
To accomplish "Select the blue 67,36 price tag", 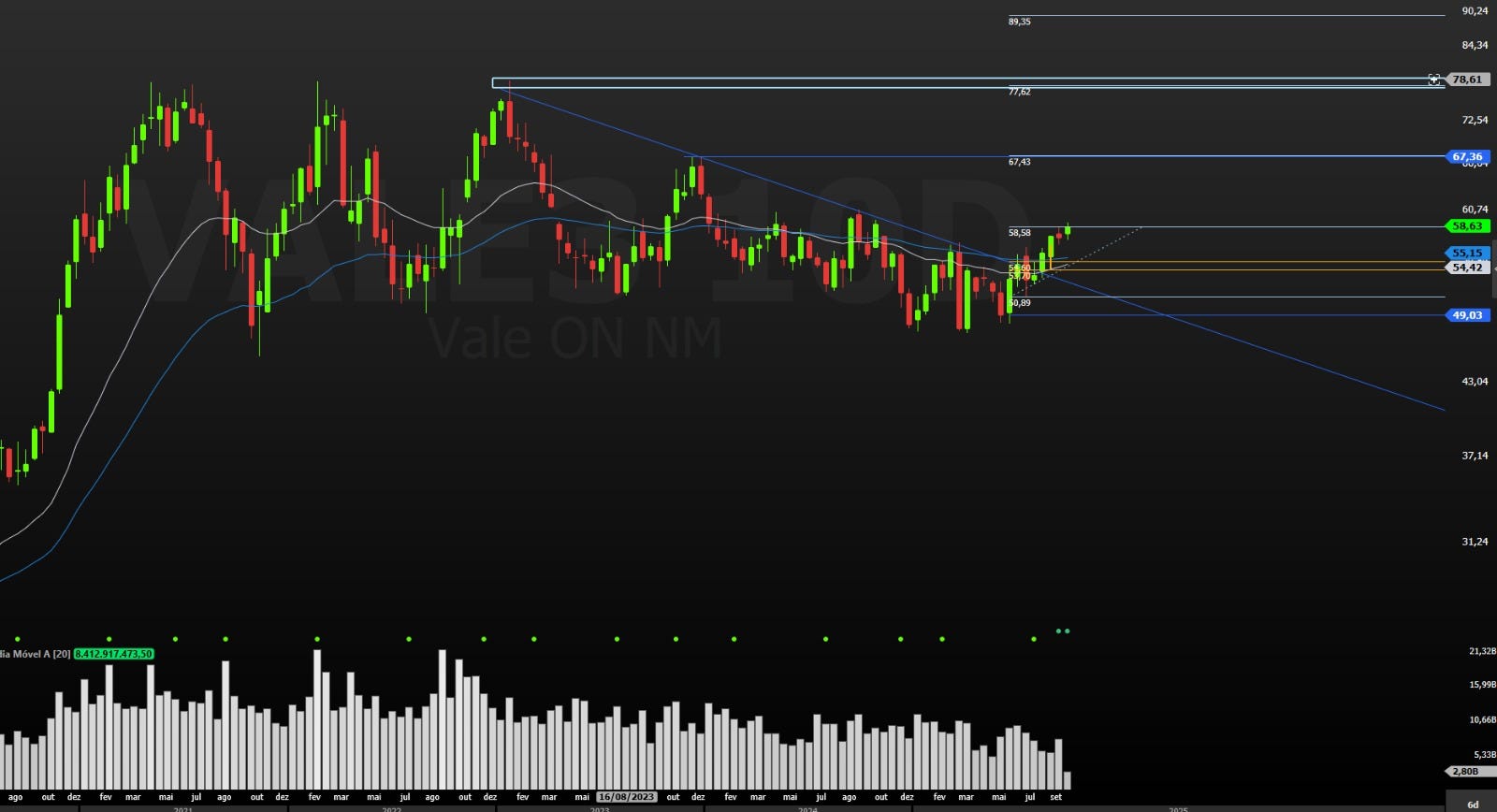I will pos(1468,156).
